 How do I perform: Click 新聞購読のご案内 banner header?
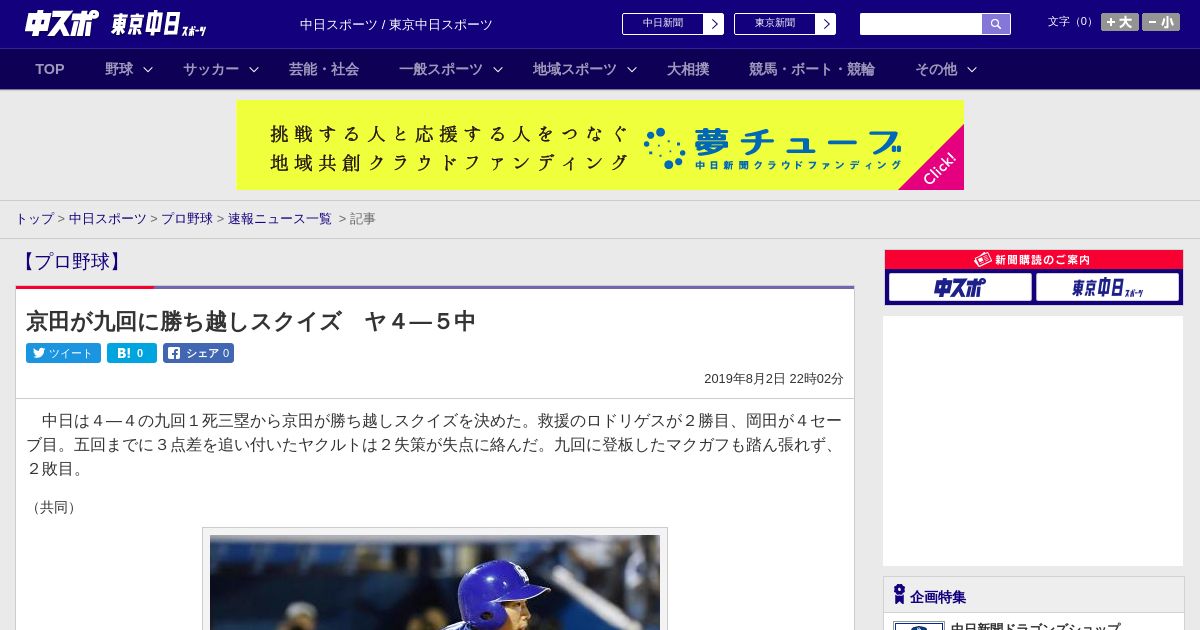pyautogui.click(x=1034, y=260)
